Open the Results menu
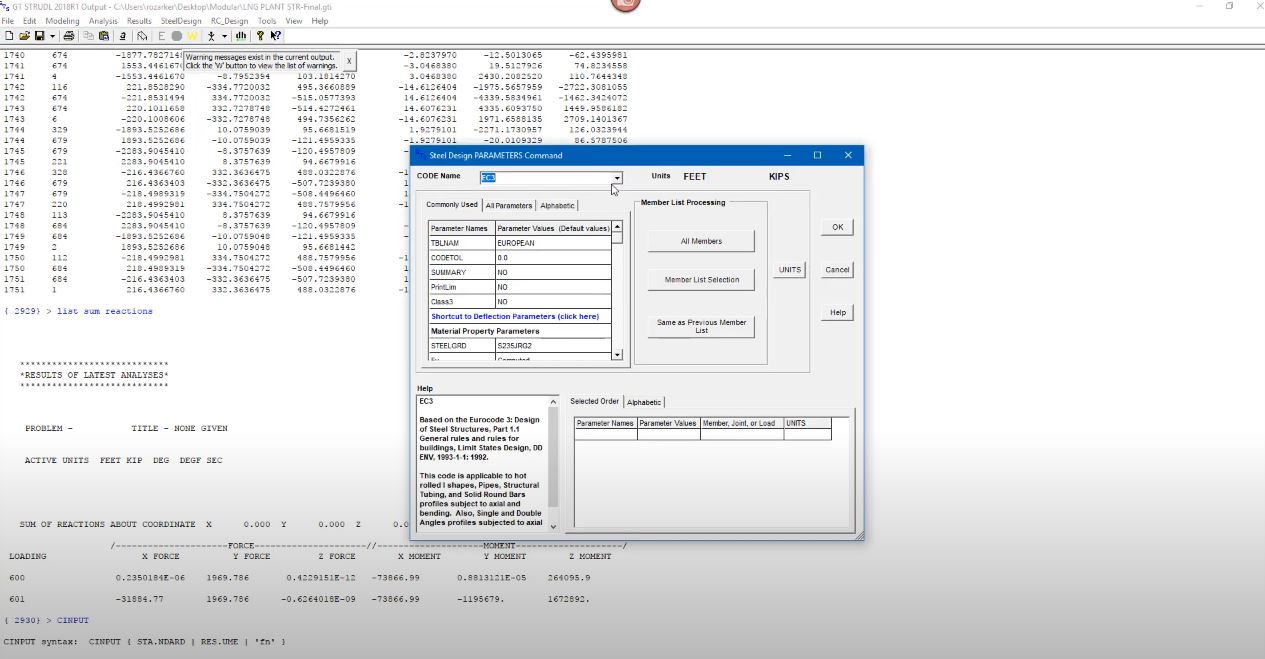Image resolution: width=1265 pixels, height=659 pixels. [x=139, y=20]
